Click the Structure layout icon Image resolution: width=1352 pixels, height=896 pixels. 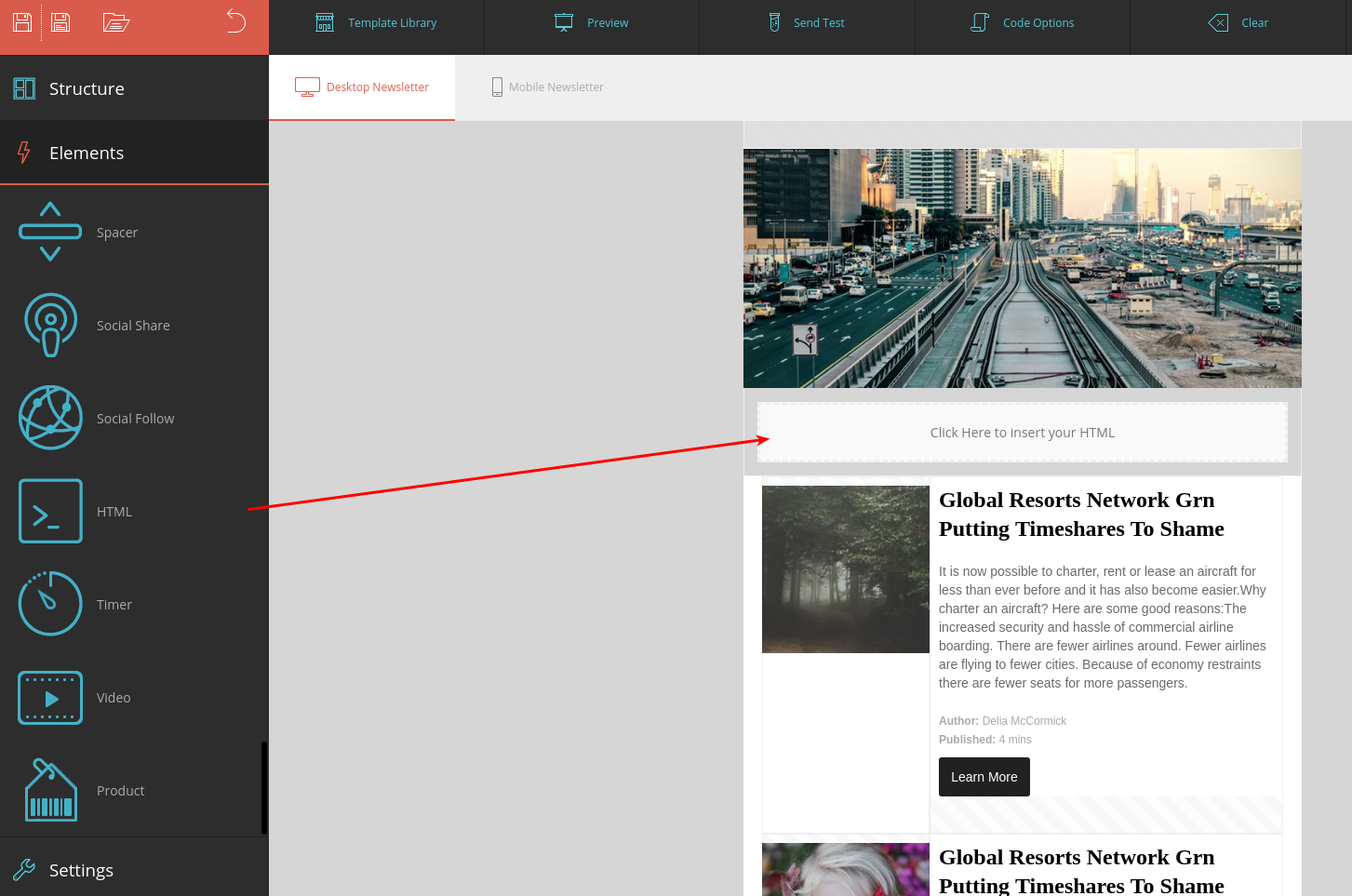click(x=24, y=88)
